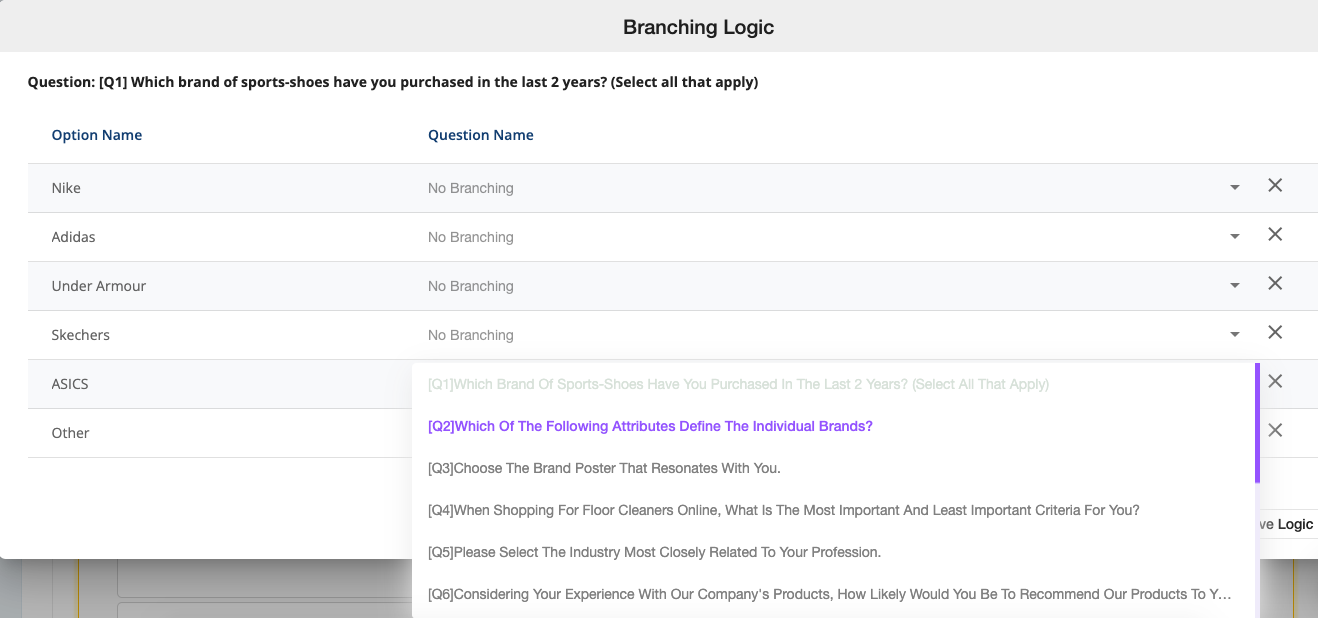This screenshot has height=618, width=1318.
Task: Click the Under Armour option name
Action: pos(99,286)
